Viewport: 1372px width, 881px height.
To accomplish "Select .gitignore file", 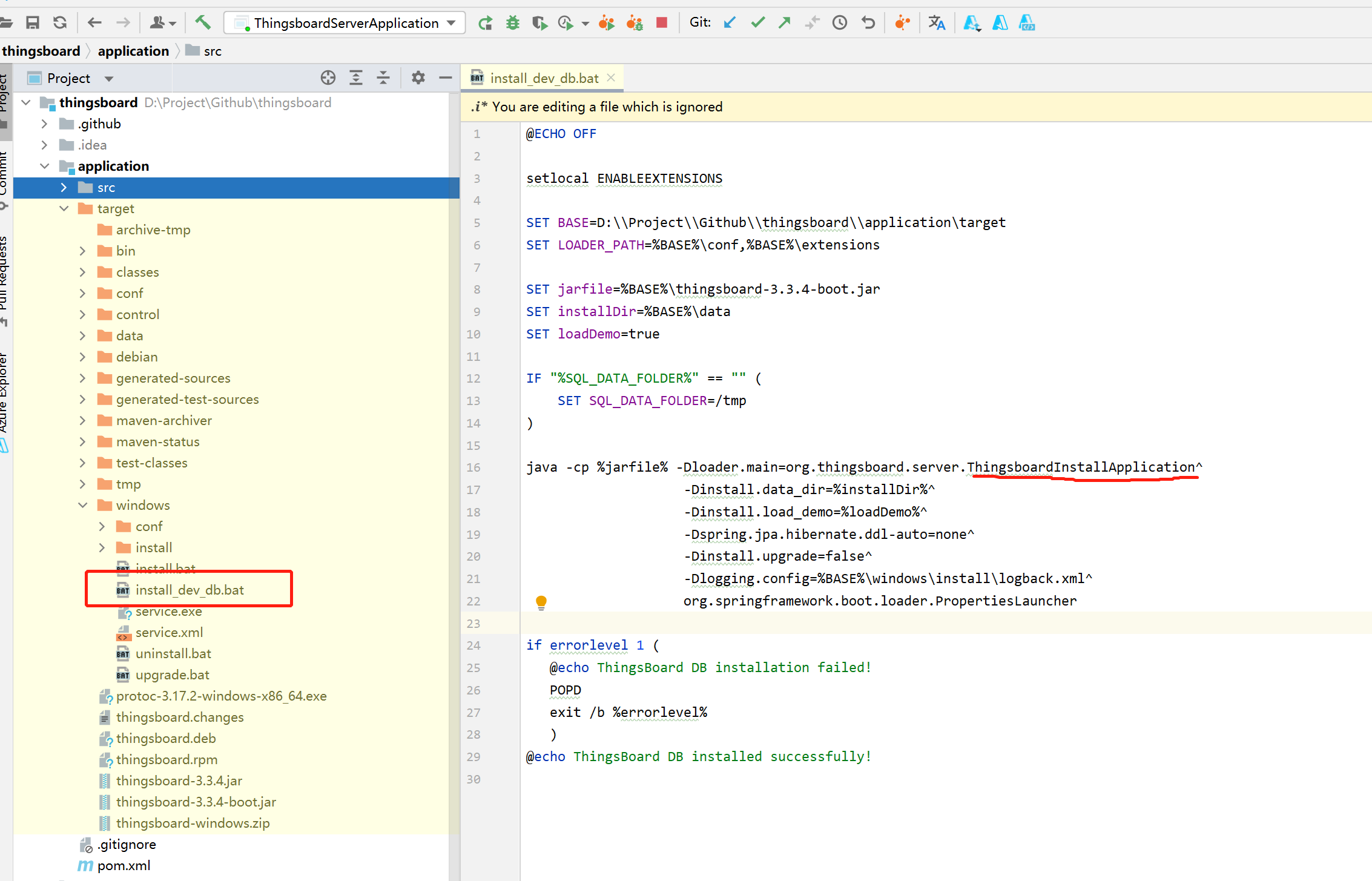I will [x=127, y=844].
